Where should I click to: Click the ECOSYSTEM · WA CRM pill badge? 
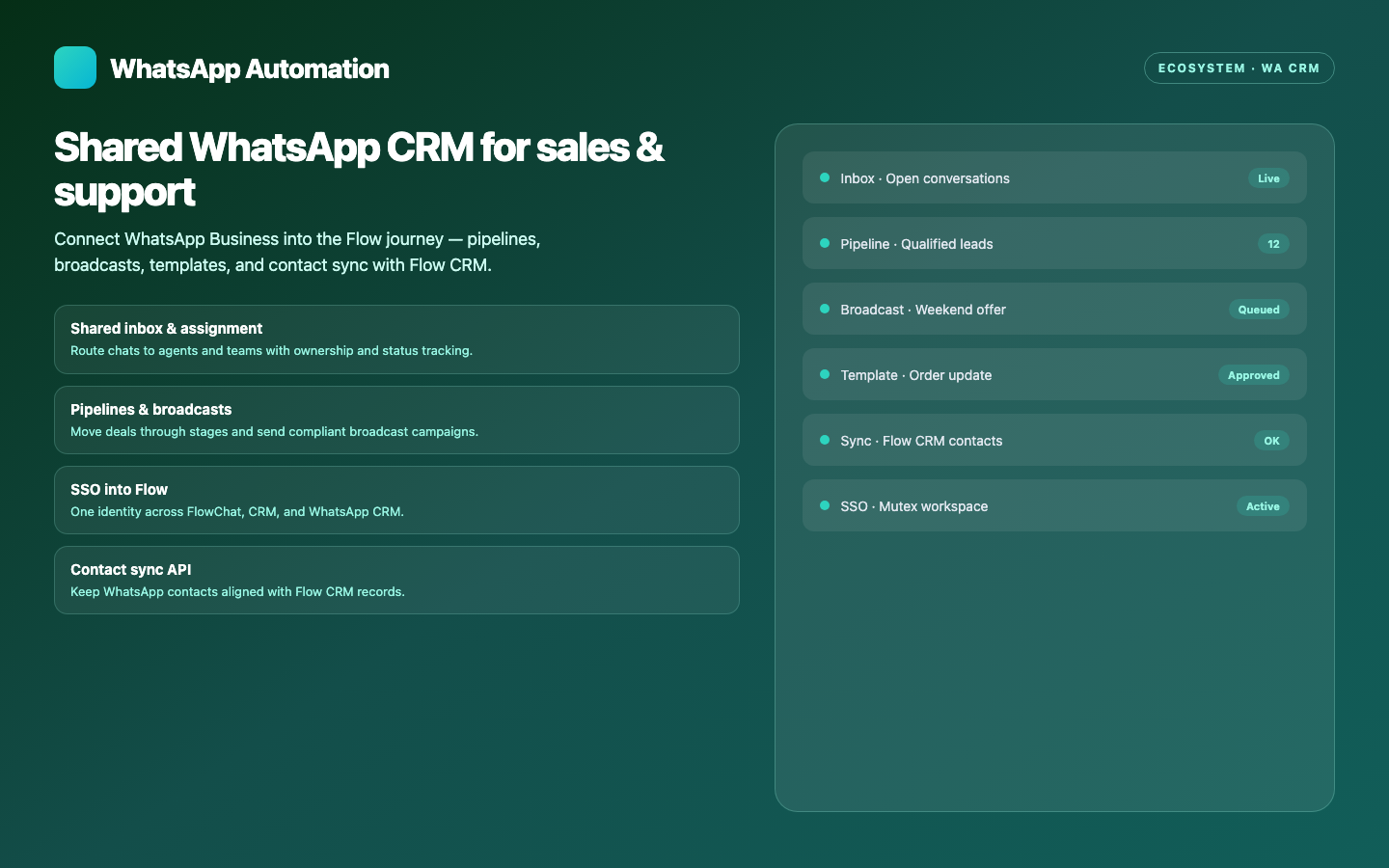pyautogui.click(x=1239, y=68)
